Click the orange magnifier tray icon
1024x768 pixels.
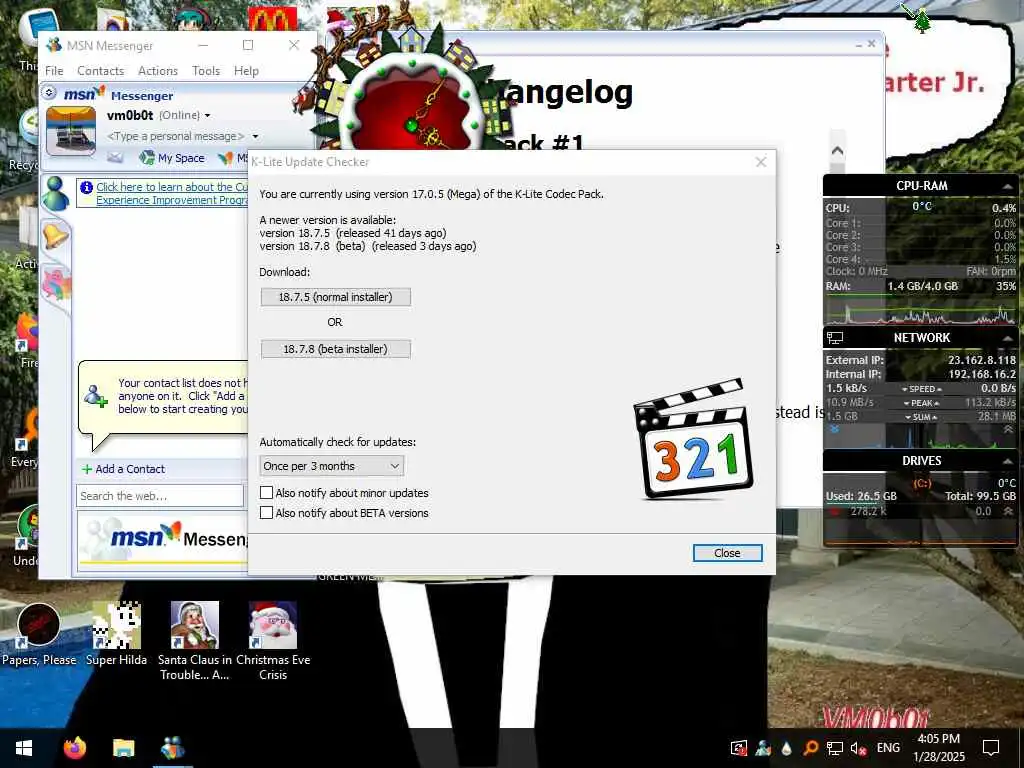point(810,748)
